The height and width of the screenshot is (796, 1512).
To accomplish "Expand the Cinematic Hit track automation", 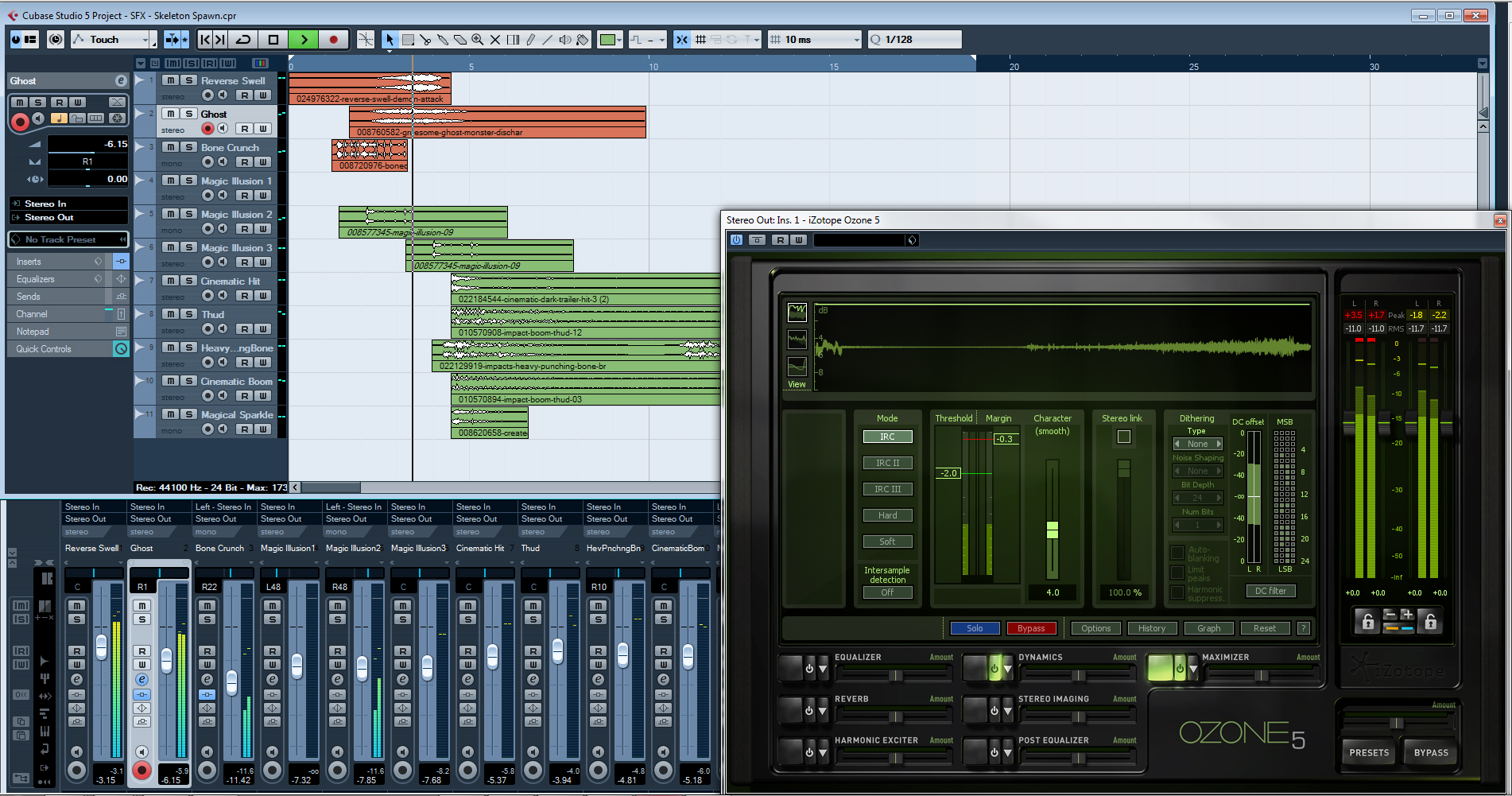I will point(140,280).
